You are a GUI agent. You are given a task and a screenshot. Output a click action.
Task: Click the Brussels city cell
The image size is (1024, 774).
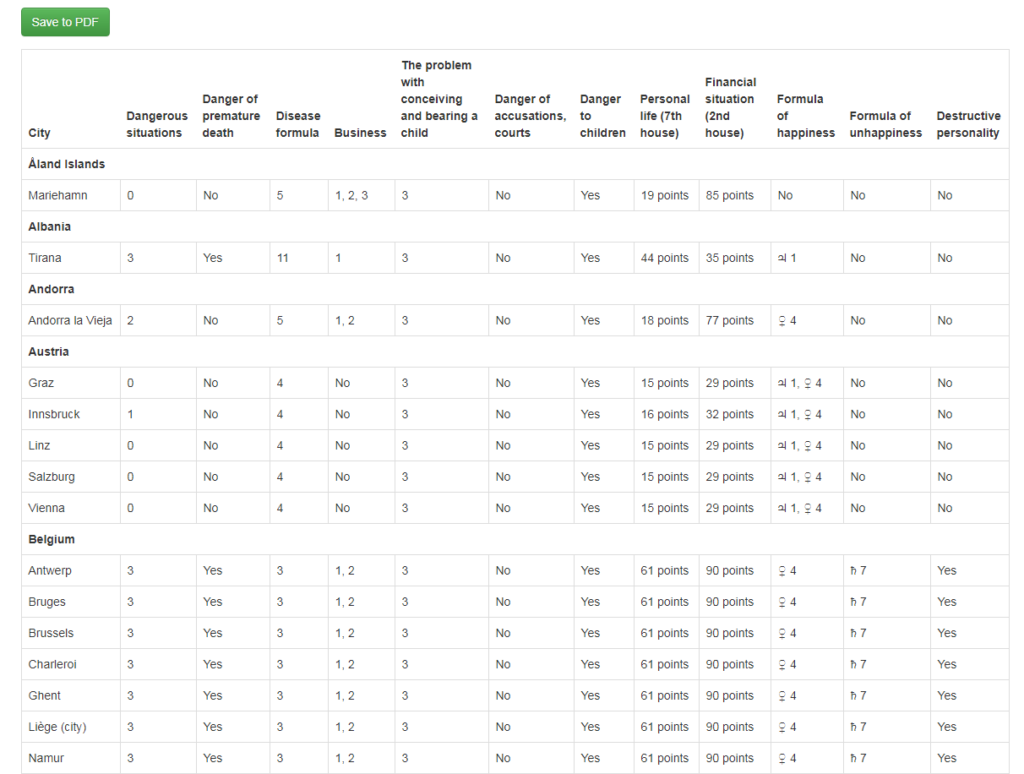(51, 633)
